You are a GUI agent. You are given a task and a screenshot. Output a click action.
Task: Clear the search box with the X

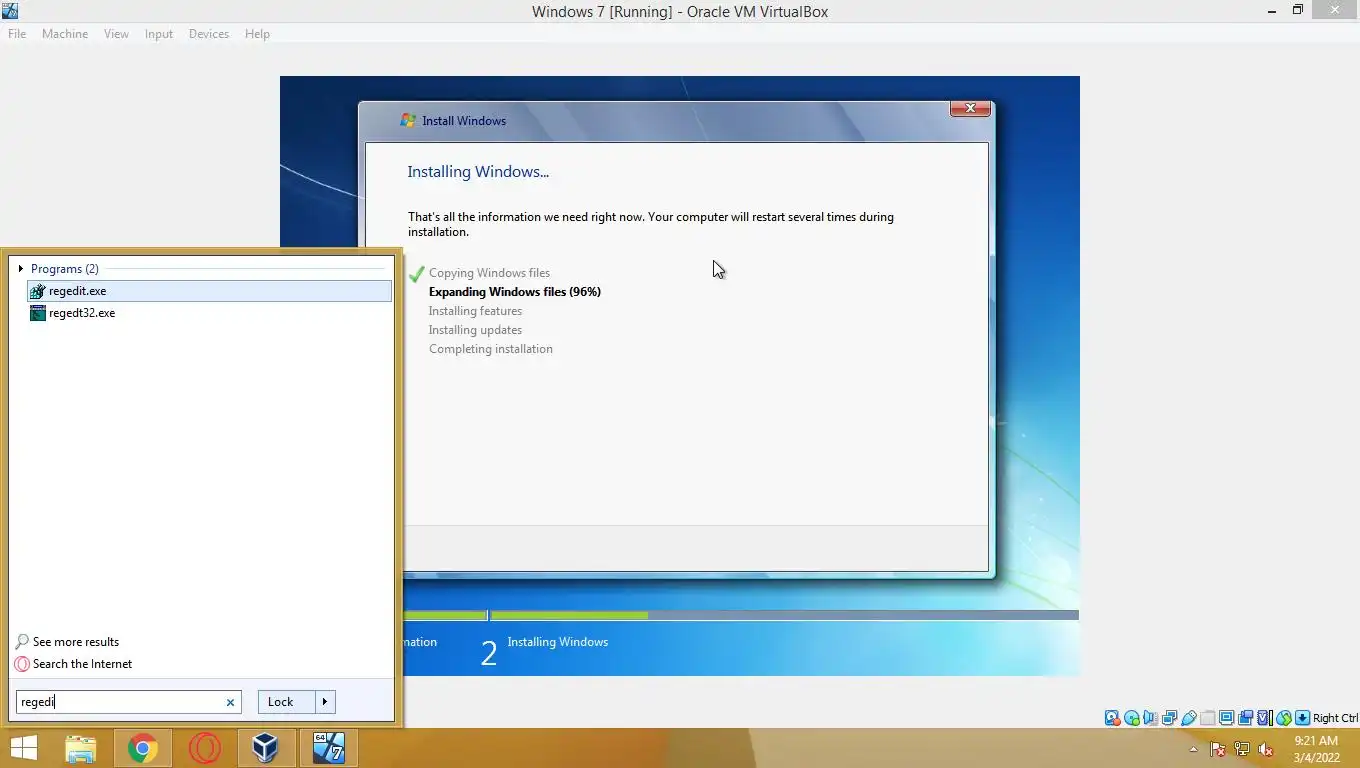230,702
